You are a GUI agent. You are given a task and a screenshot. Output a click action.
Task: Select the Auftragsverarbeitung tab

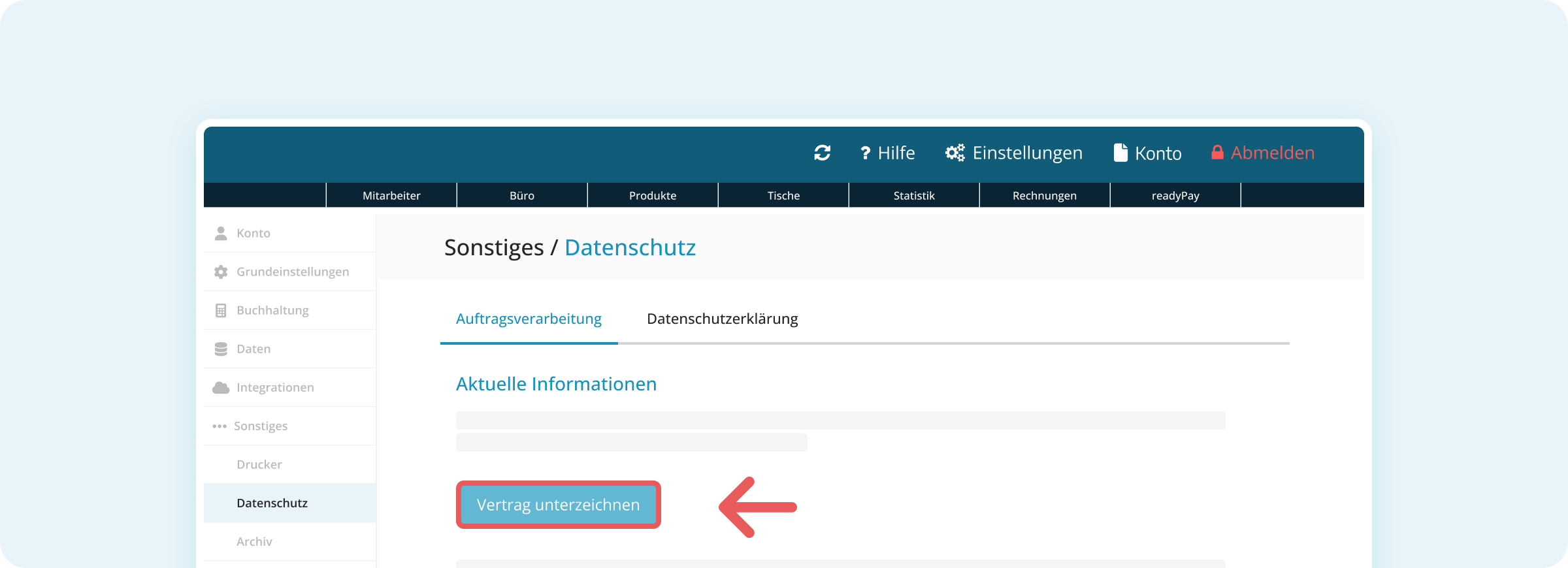tap(529, 319)
